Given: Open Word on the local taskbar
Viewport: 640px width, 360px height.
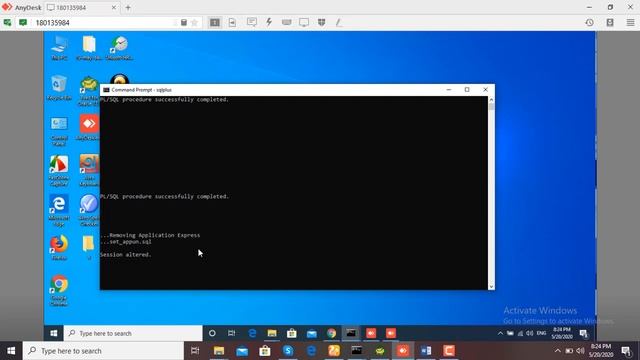Looking at the screenshot, I should [x=426, y=351].
